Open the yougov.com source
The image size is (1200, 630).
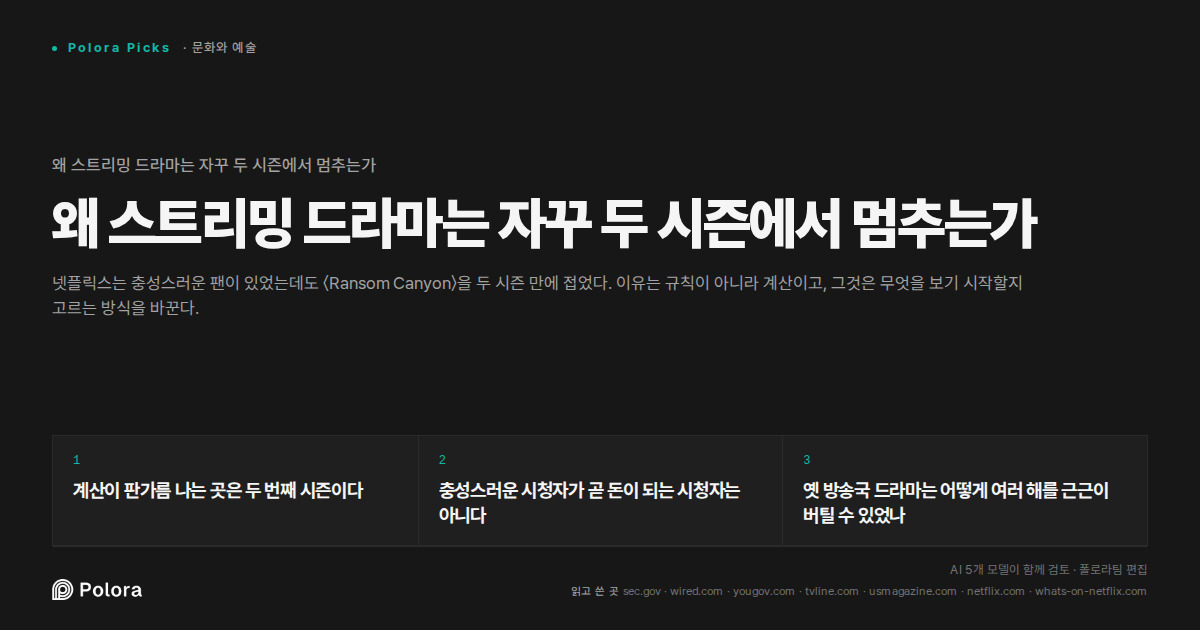(764, 591)
